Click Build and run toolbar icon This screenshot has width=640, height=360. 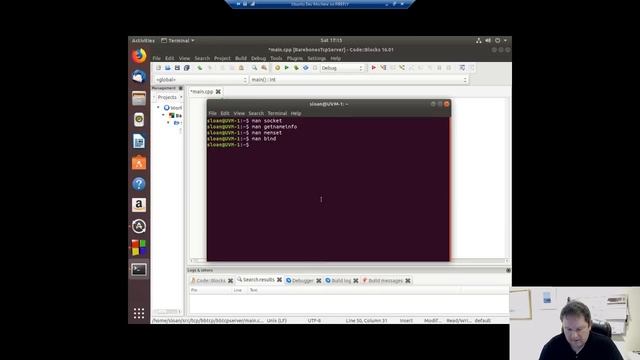(296, 68)
